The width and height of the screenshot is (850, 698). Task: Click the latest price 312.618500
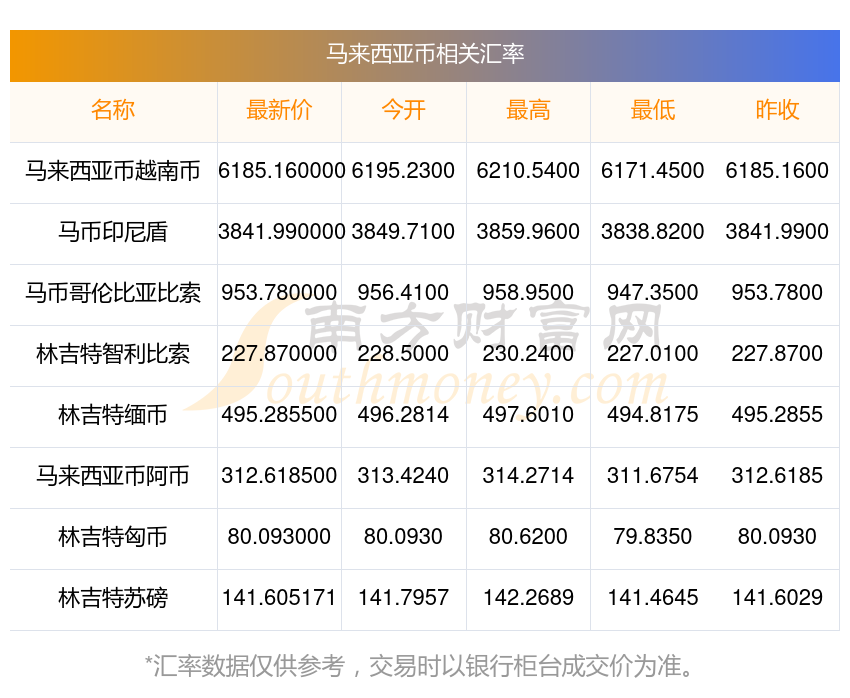click(x=279, y=476)
